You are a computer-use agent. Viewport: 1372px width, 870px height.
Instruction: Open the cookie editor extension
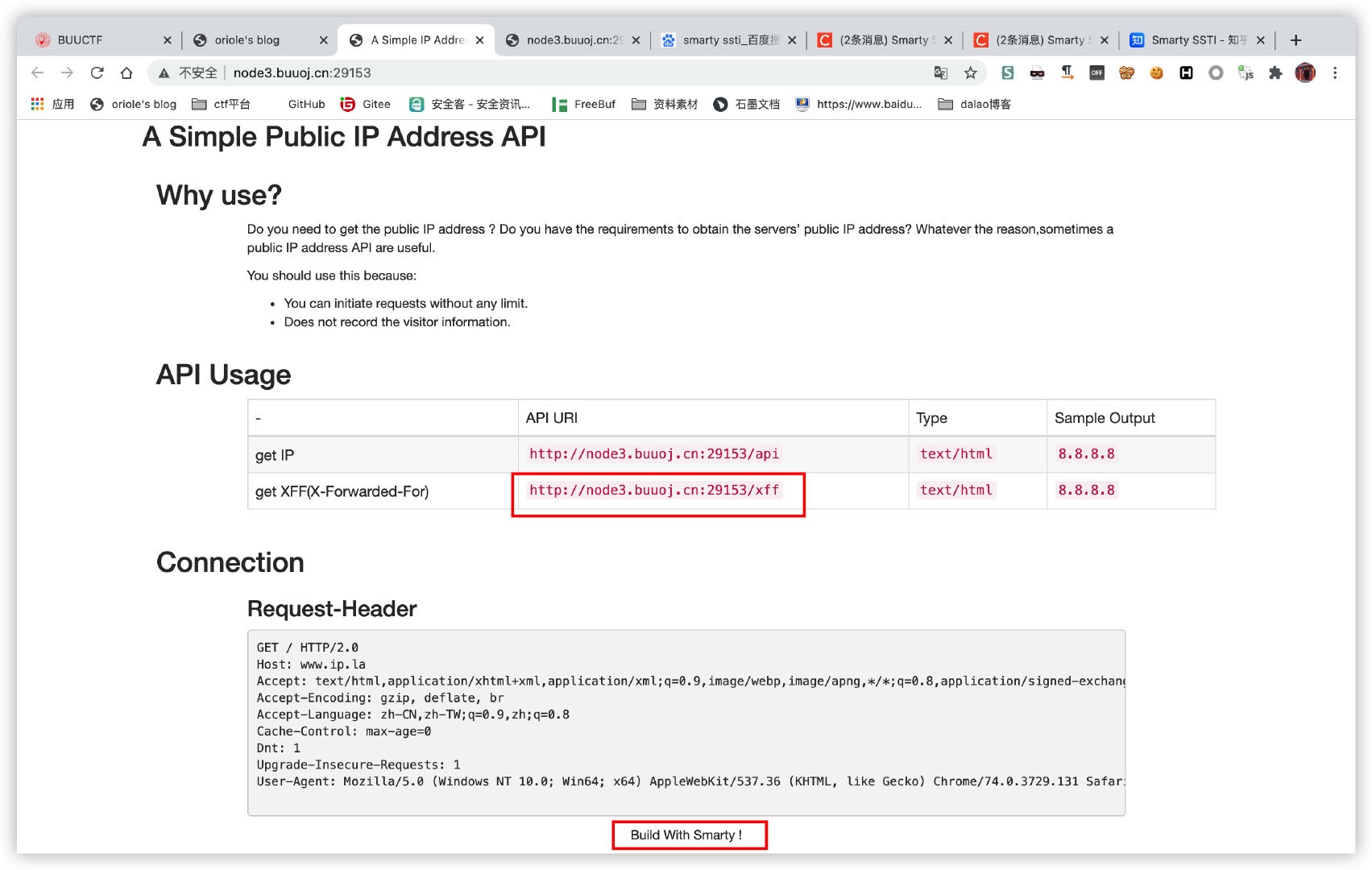tap(1156, 73)
